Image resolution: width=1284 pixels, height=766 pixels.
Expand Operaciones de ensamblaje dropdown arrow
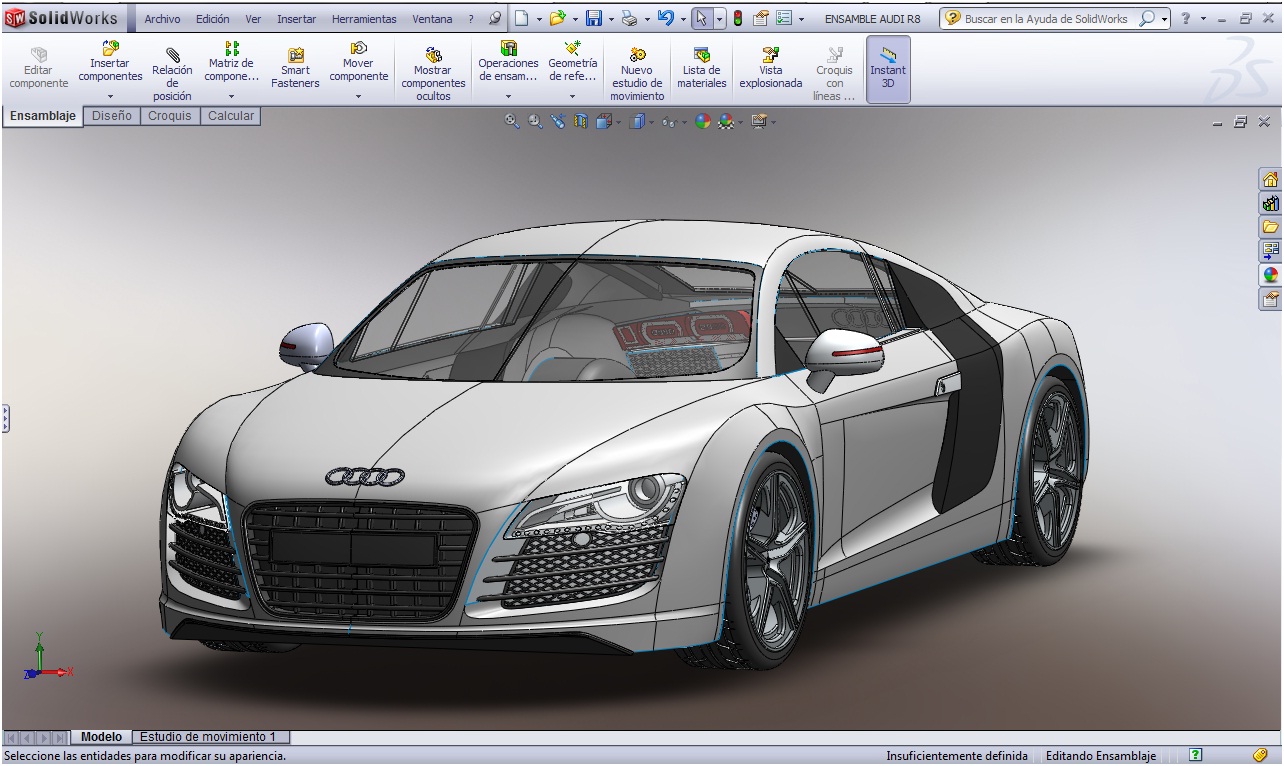(x=508, y=97)
